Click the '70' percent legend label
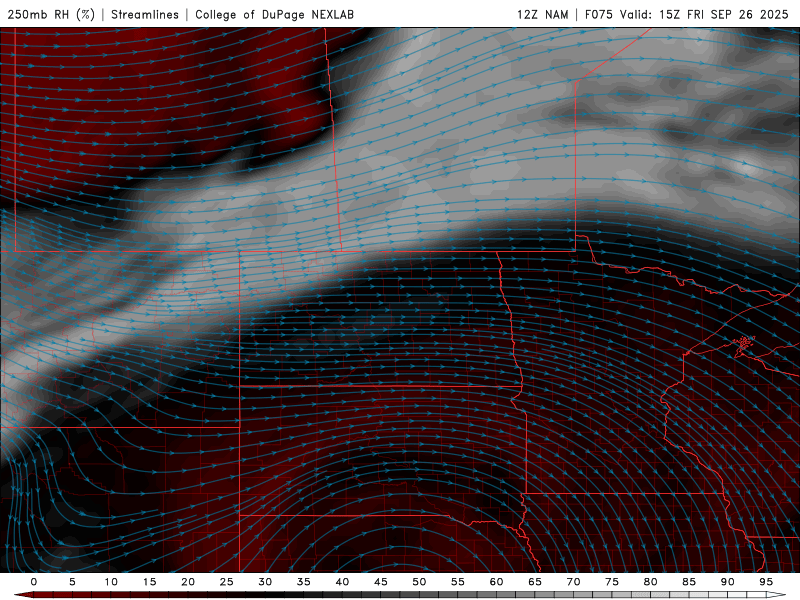The image size is (800, 600). 573,582
